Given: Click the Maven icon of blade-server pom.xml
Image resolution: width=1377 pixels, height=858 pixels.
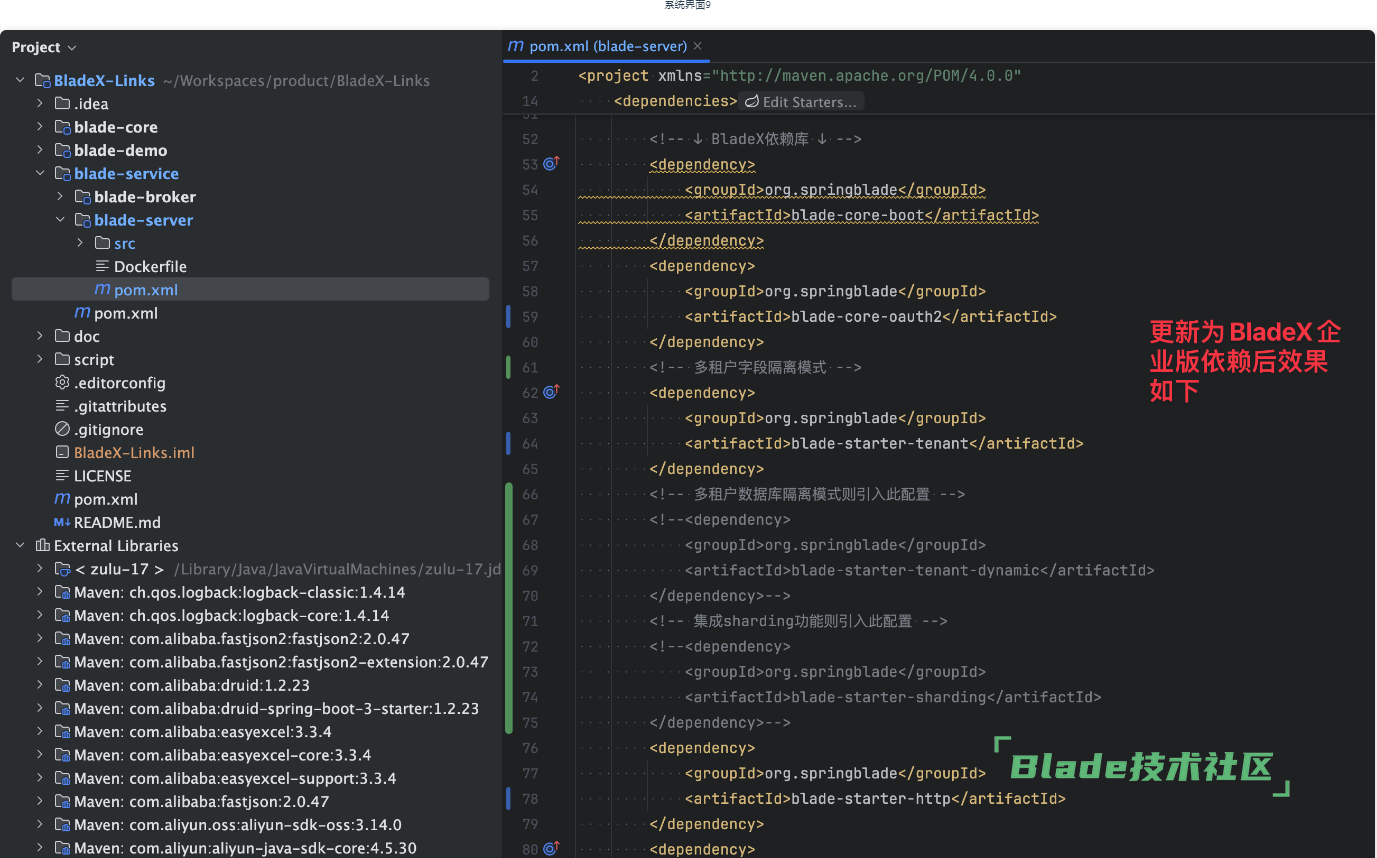Looking at the screenshot, I should point(102,290).
